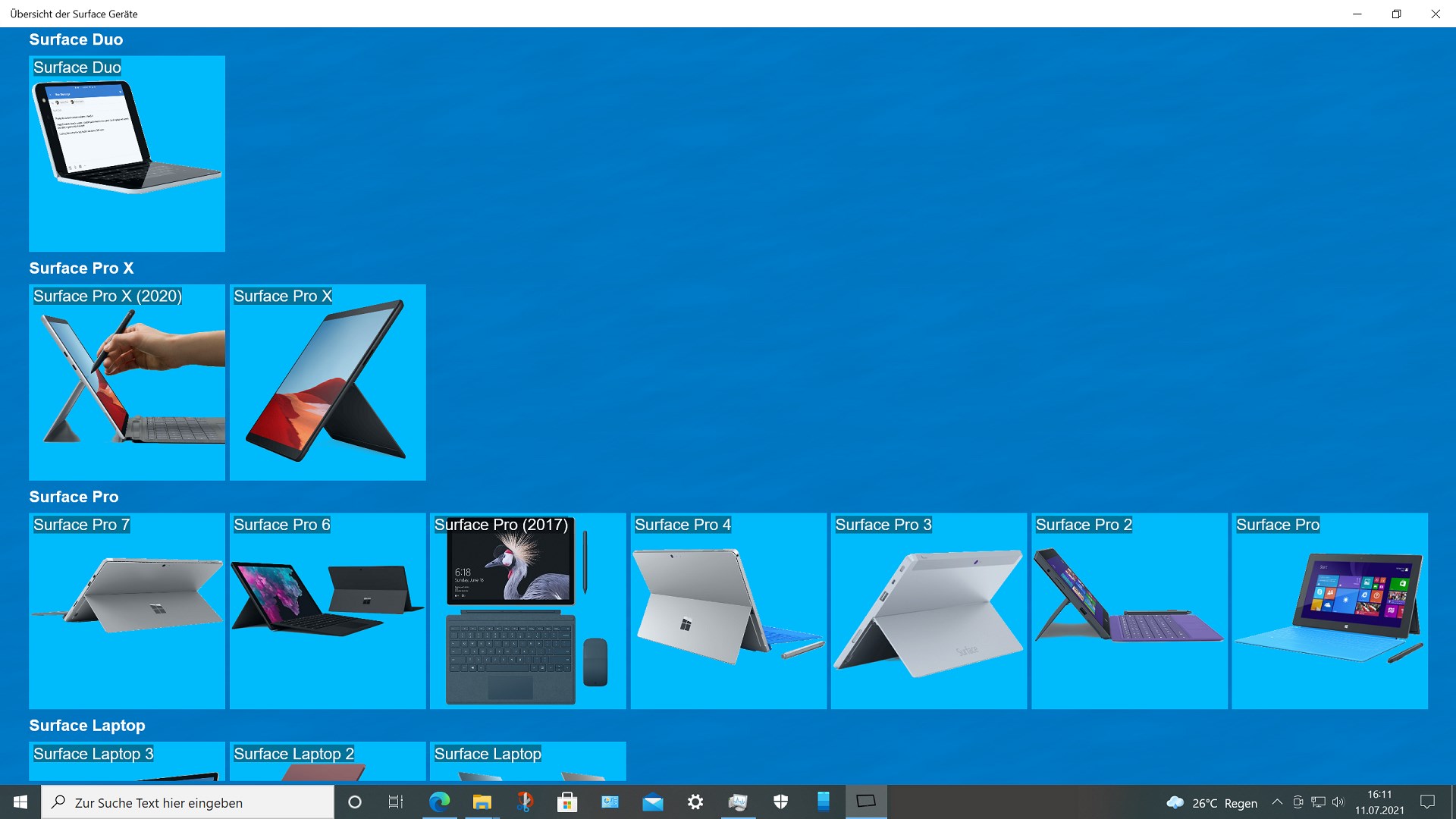Open Windows Security shield icon
This screenshot has height=819, width=1456.
(x=780, y=802)
